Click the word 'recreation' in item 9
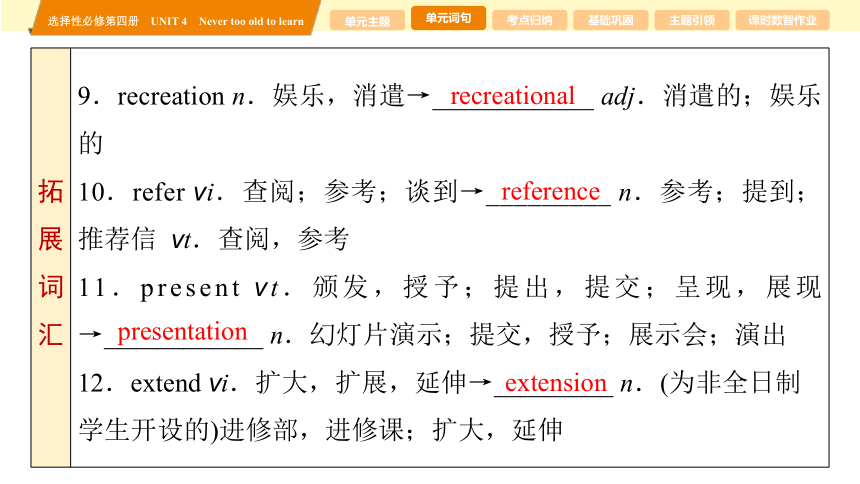The image size is (860, 484). [171, 97]
